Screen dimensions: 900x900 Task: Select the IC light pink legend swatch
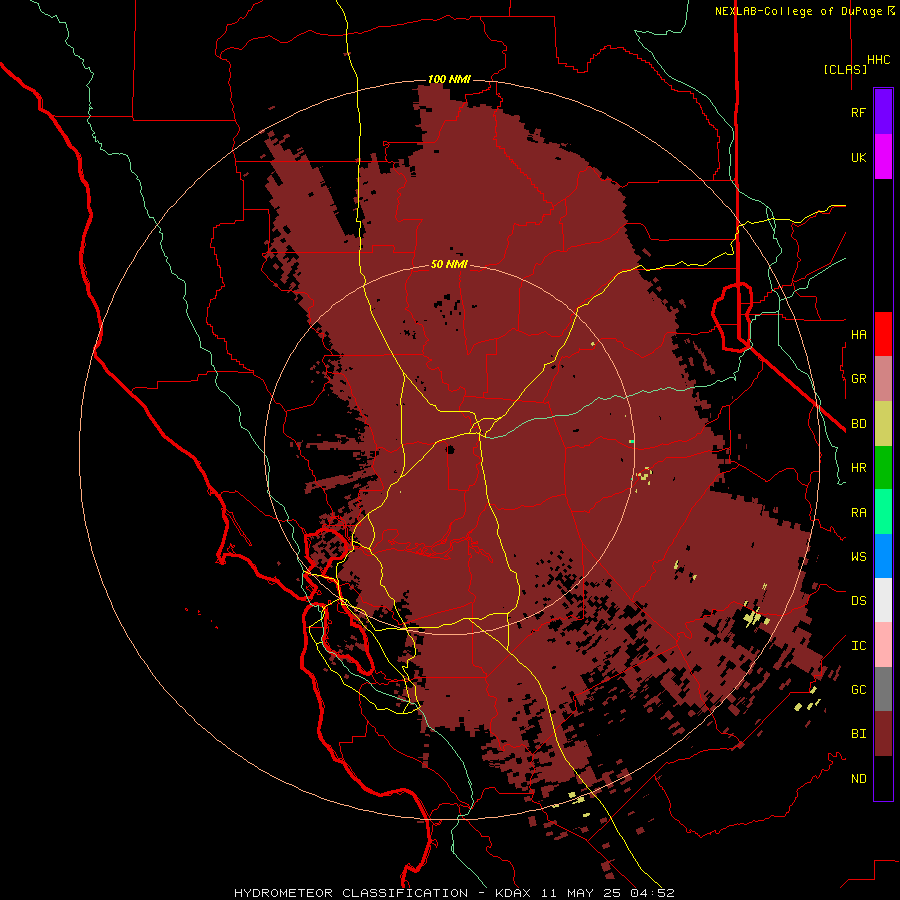click(x=883, y=645)
